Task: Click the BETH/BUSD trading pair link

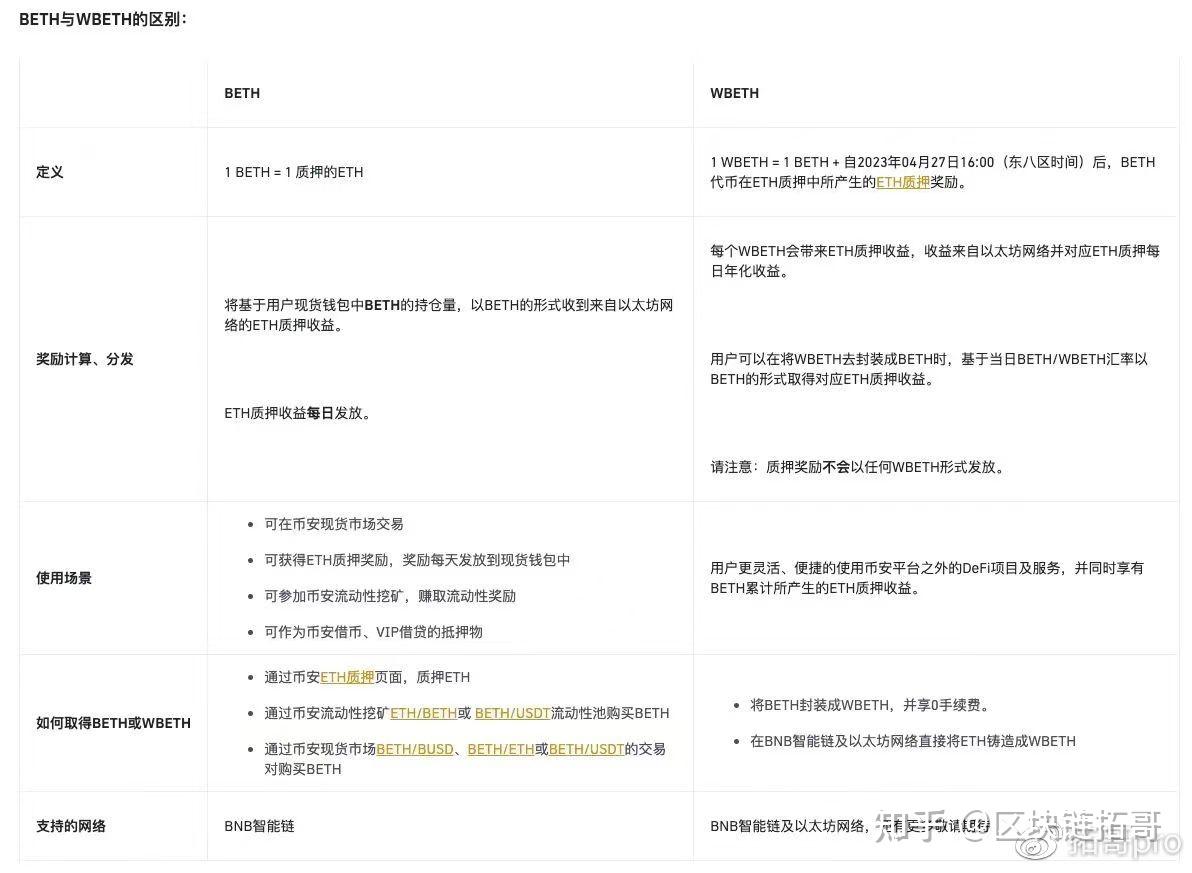Action: pyautogui.click(x=413, y=748)
